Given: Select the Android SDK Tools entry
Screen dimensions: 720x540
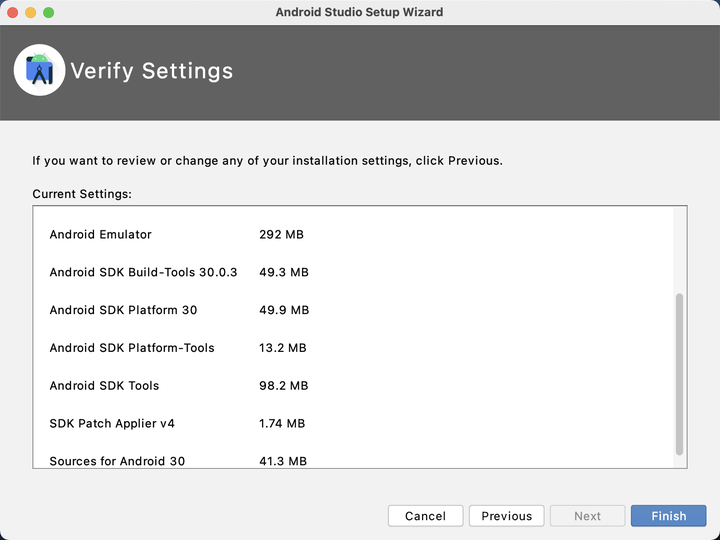Looking at the screenshot, I should (104, 385).
